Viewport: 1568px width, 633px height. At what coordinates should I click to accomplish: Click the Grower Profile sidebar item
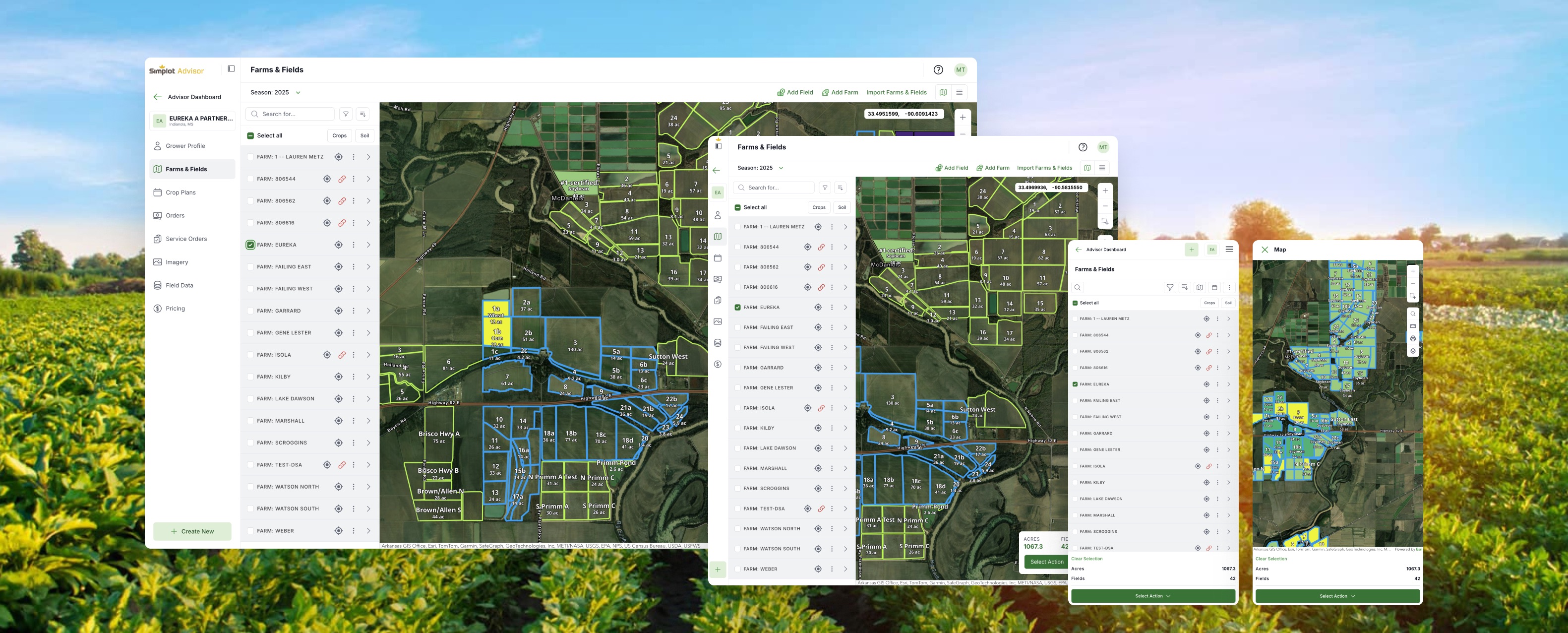point(185,146)
